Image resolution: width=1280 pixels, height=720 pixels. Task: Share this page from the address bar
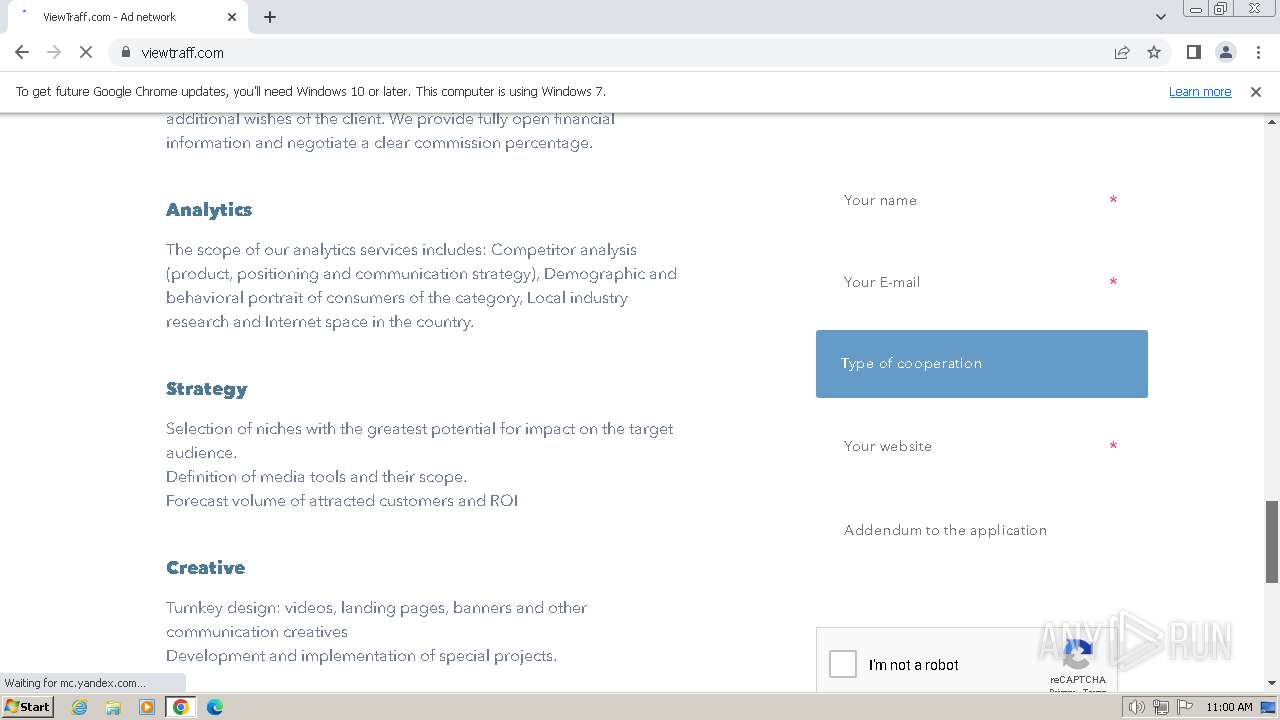tap(1122, 52)
